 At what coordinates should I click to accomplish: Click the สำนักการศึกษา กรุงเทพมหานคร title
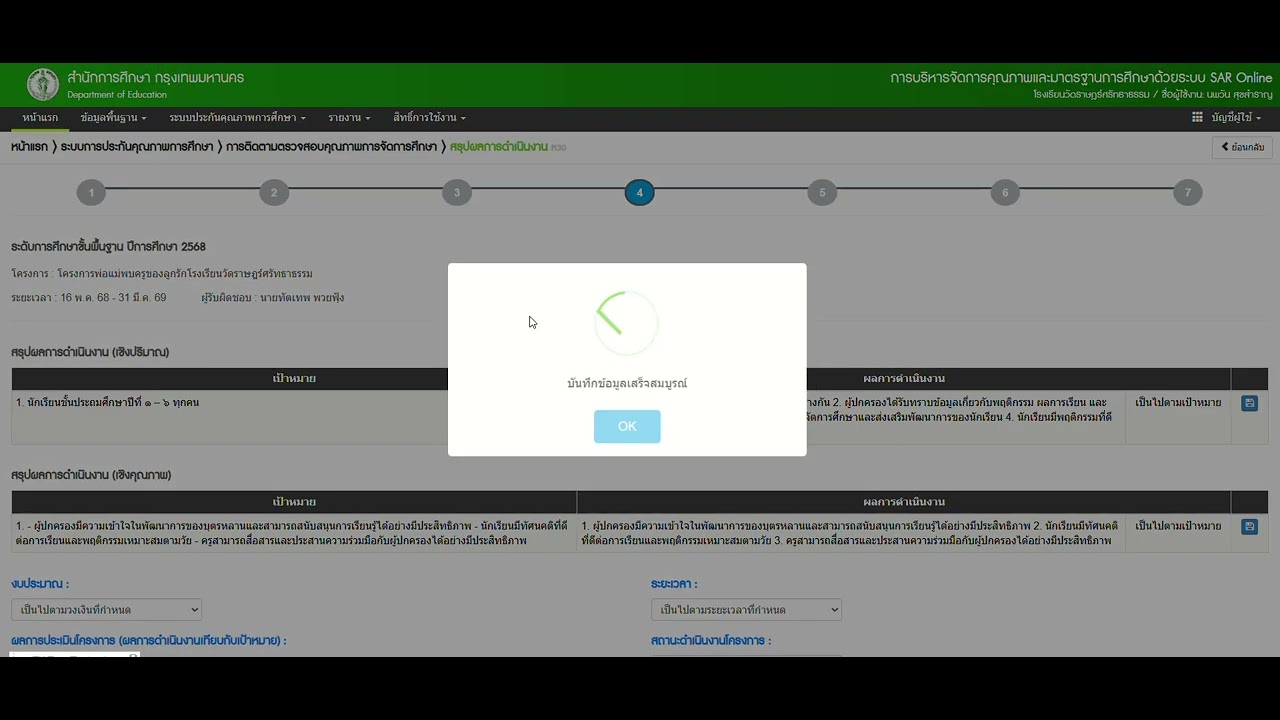pos(156,78)
